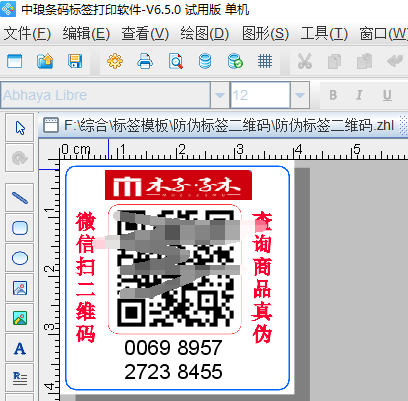The height and width of the screenshot is (401, 408).
Task: Select the text 0069 8957 on label
Action: (173, 348)
